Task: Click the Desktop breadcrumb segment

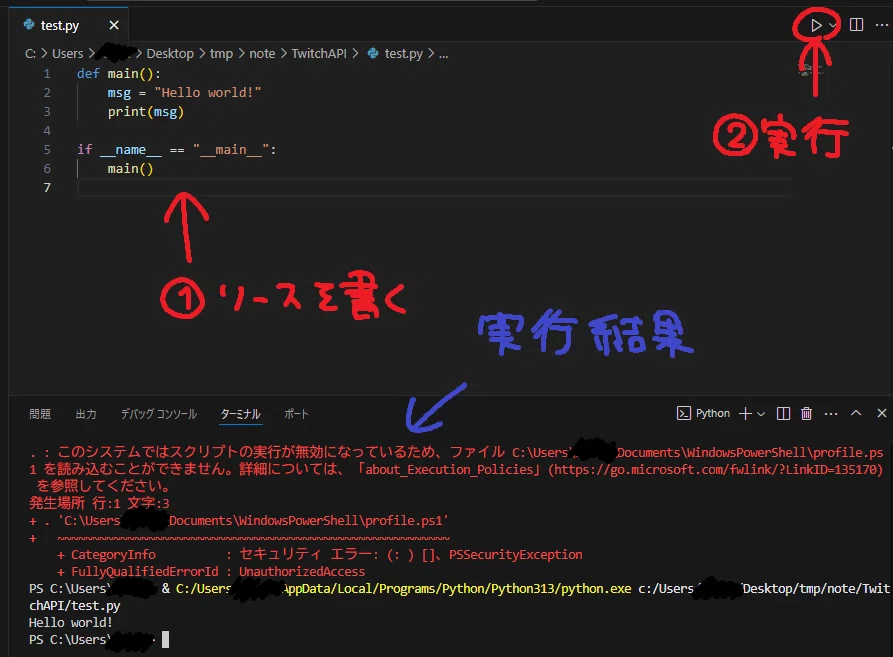Action: (170, 54)
